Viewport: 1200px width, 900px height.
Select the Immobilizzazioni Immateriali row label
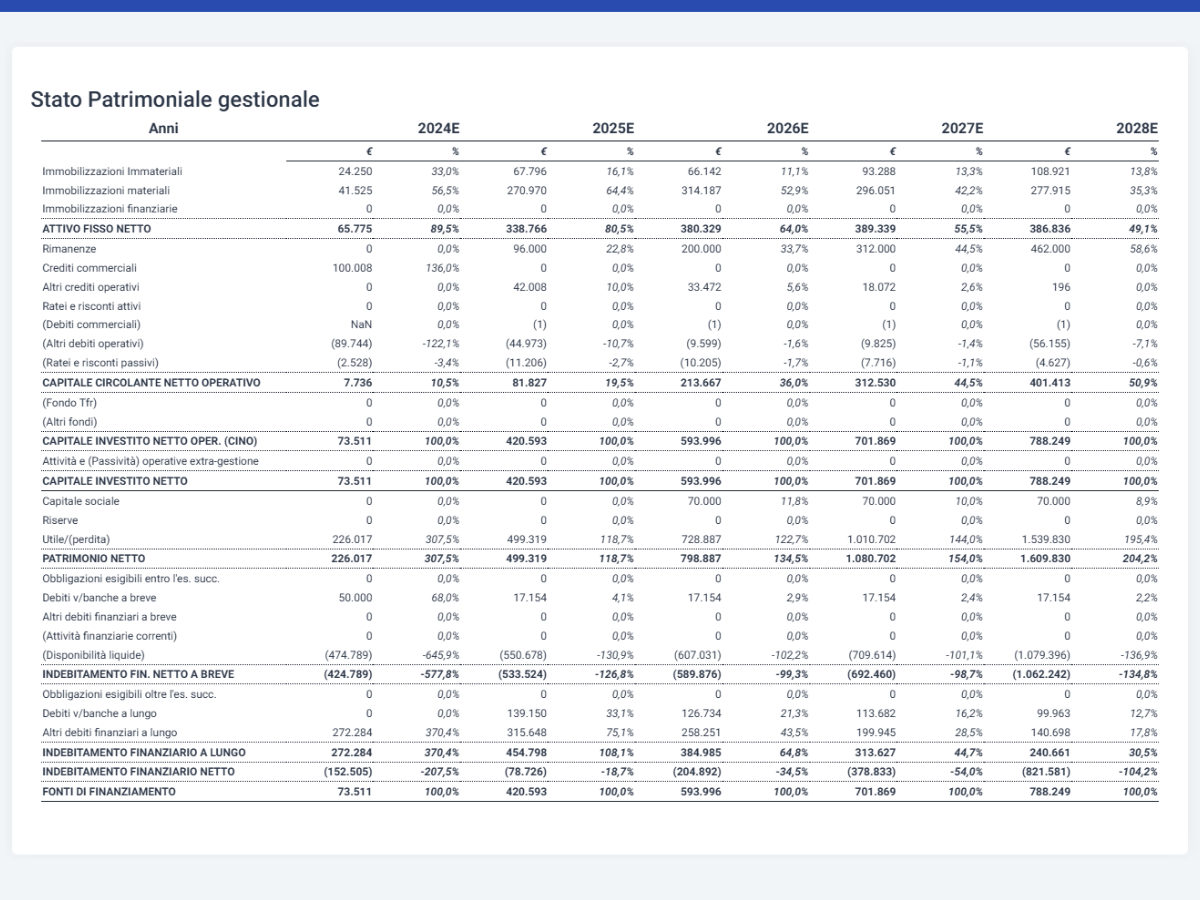[112, 171]
